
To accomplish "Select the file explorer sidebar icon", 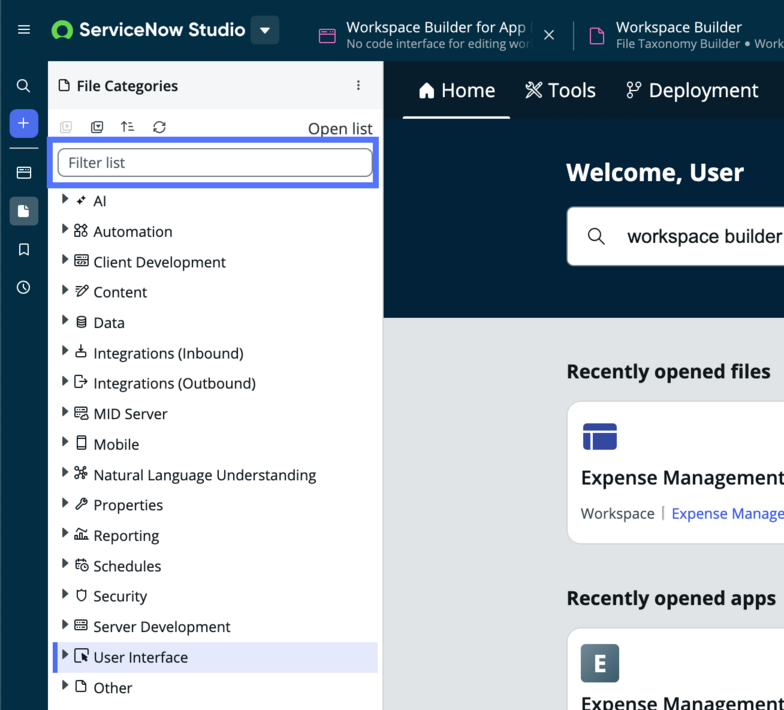I will pyautogui.click(x=24, y=211).
